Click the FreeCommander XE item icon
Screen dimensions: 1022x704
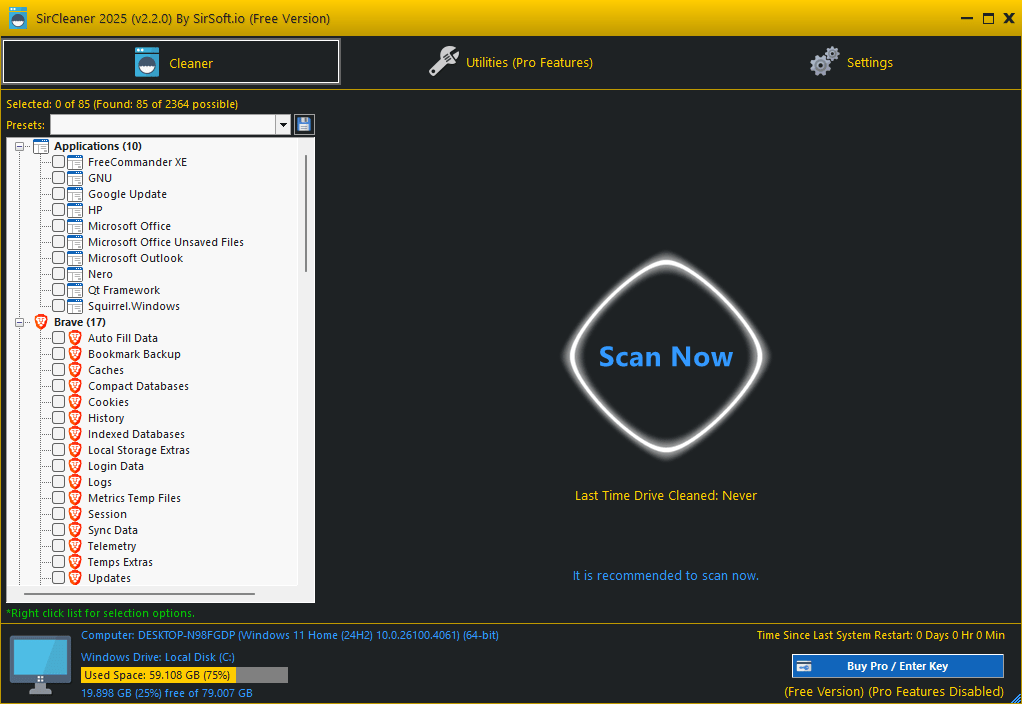pos(75,162)
